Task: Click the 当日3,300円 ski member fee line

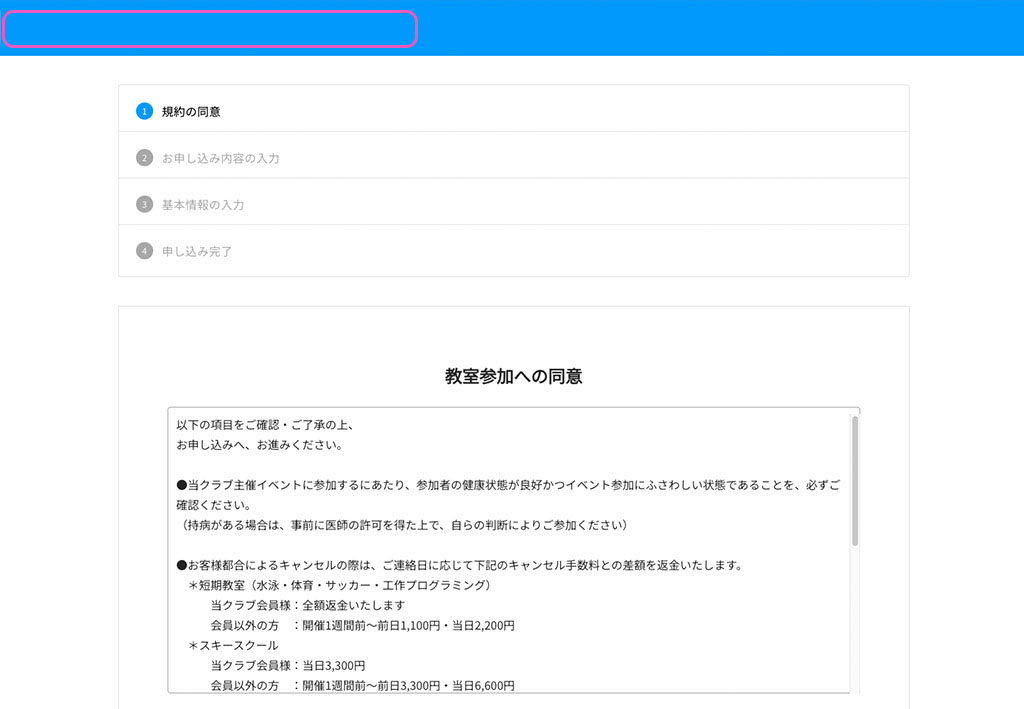Action: [288, 665]
